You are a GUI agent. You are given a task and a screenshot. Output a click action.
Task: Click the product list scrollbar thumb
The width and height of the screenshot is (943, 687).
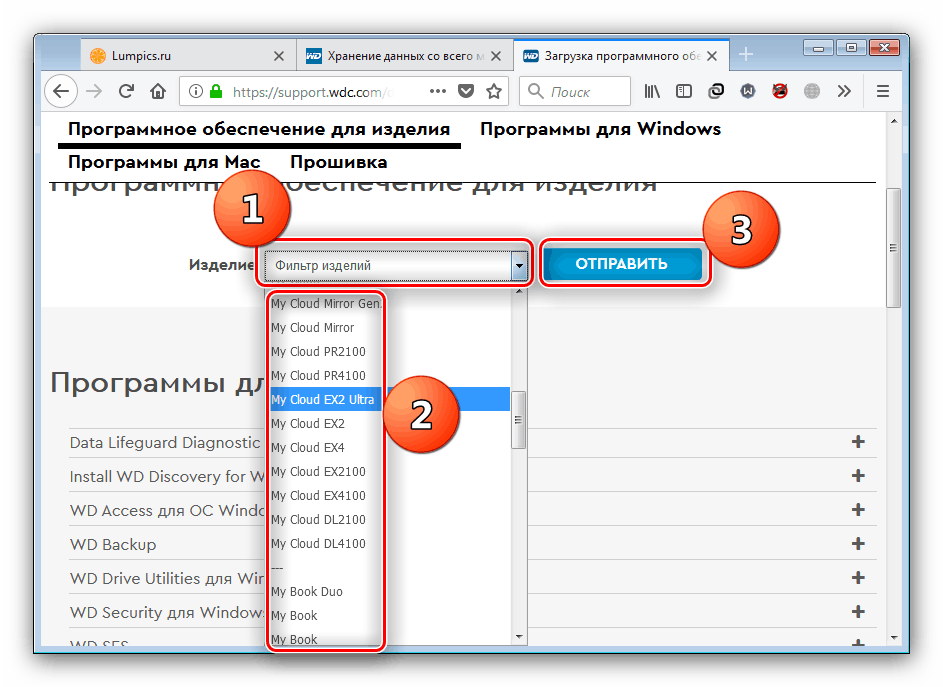point(518,420)
